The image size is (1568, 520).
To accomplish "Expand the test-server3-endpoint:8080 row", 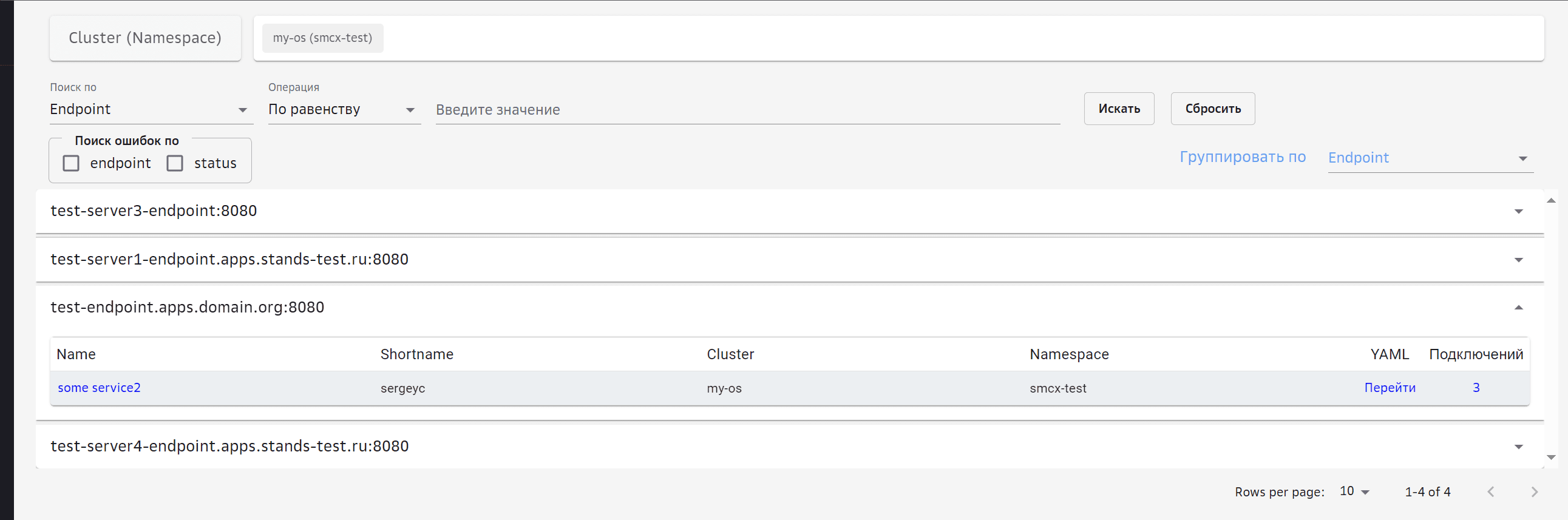I will pos(1518,211).
